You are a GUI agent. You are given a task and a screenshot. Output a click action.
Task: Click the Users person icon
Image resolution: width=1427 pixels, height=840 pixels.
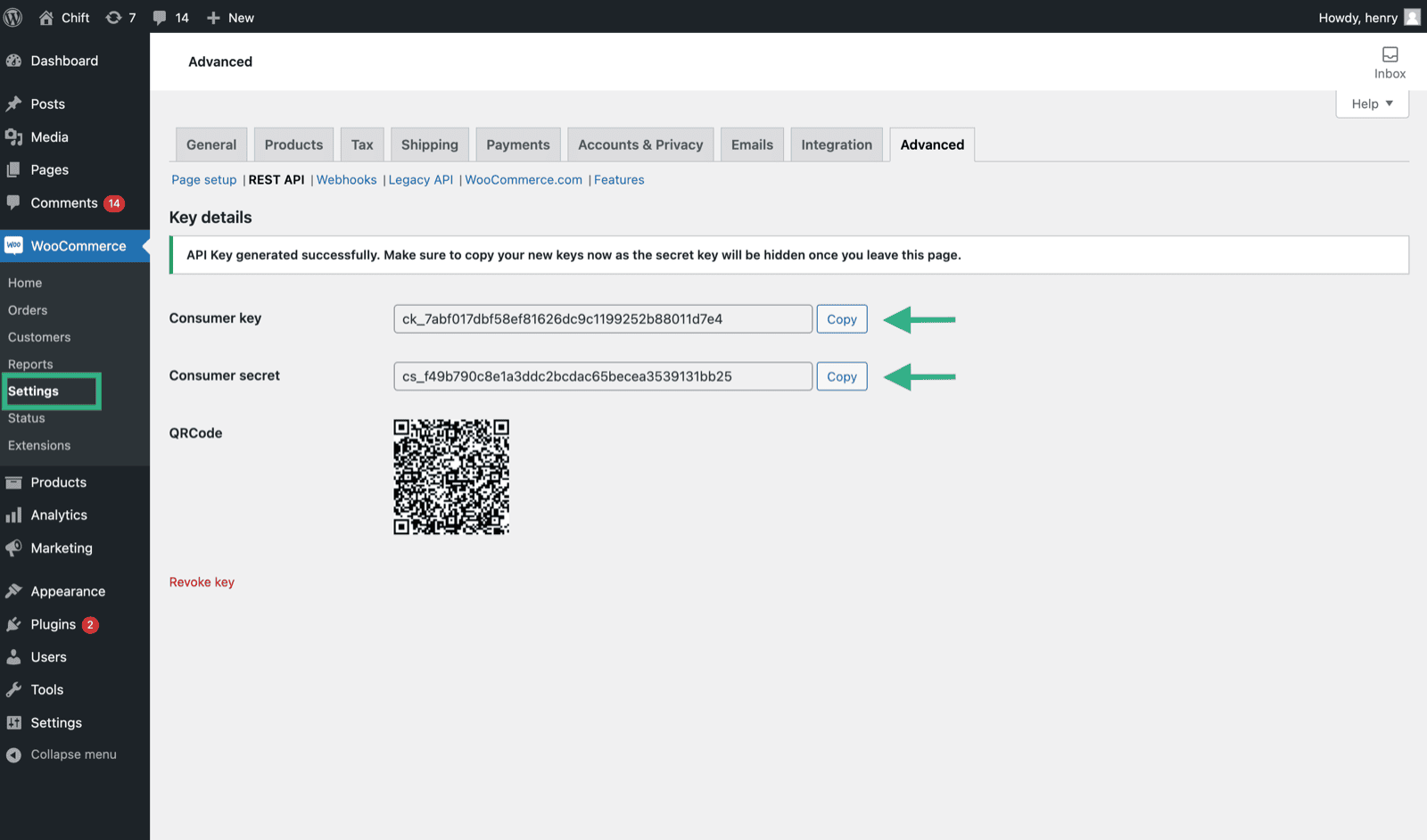point(13,657)
